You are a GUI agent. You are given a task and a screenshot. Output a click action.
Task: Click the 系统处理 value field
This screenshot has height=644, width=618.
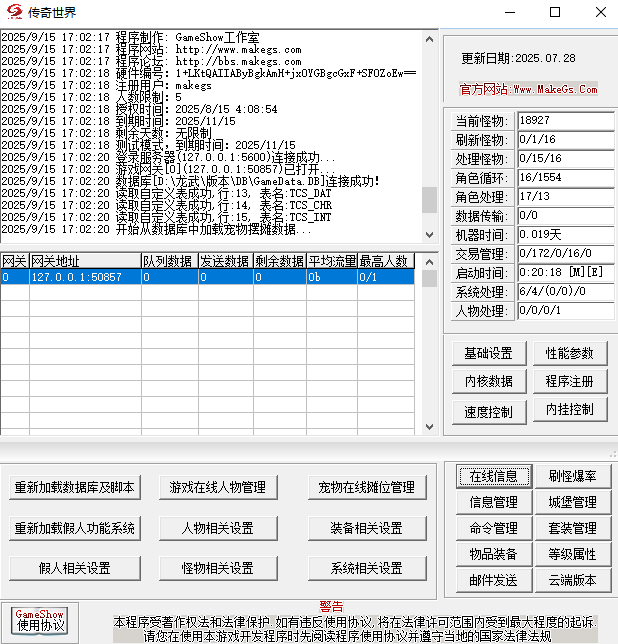(566, 292)
